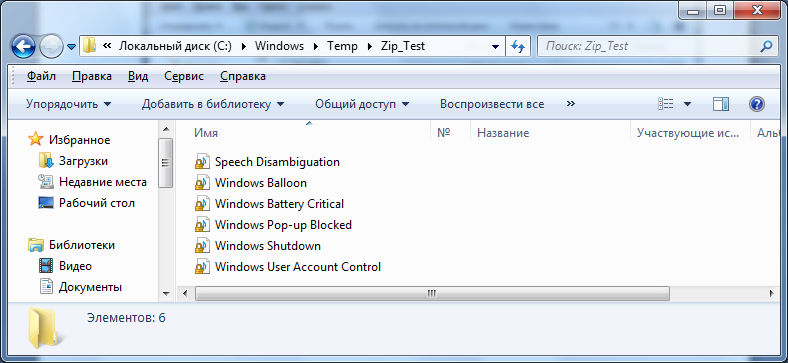Click the refresh icon beside address bar
This screenshot has width=788, height=363.
(518, 47)
